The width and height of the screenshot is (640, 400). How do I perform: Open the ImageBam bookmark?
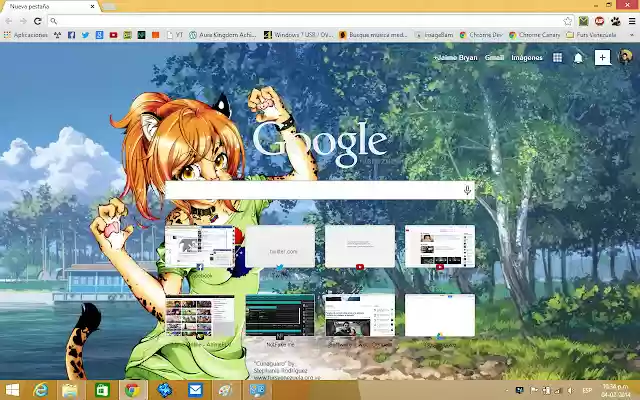434,35
